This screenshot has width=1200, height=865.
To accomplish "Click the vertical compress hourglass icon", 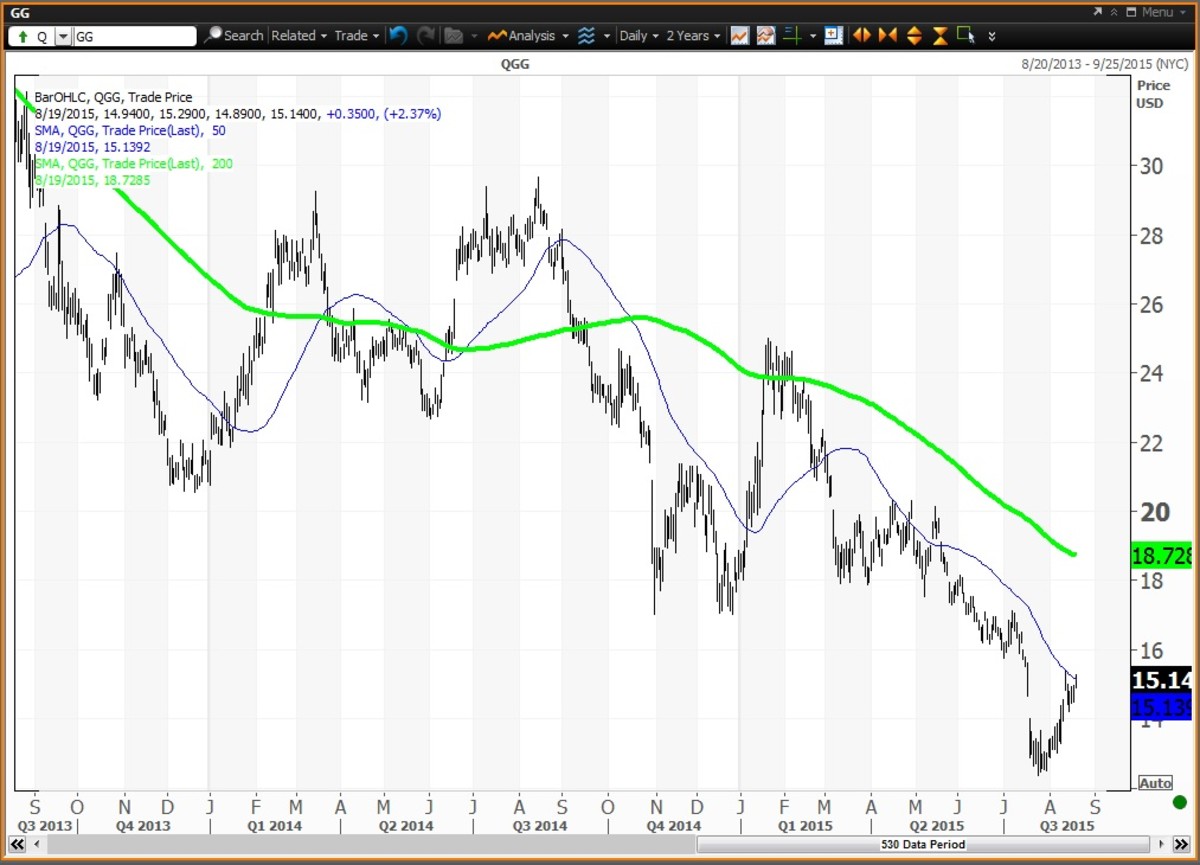I will pyautogui.click(x=940, y=36).
